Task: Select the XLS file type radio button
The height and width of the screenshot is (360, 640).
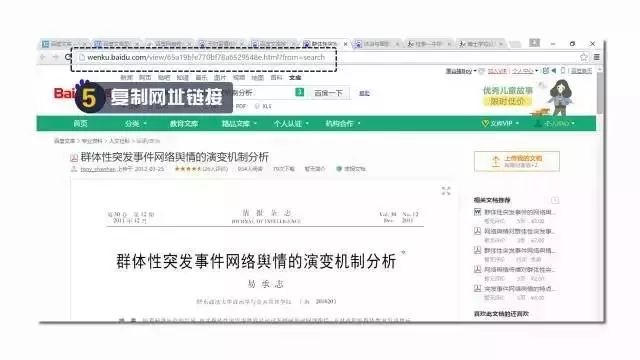Action: [x=257, y=106]
